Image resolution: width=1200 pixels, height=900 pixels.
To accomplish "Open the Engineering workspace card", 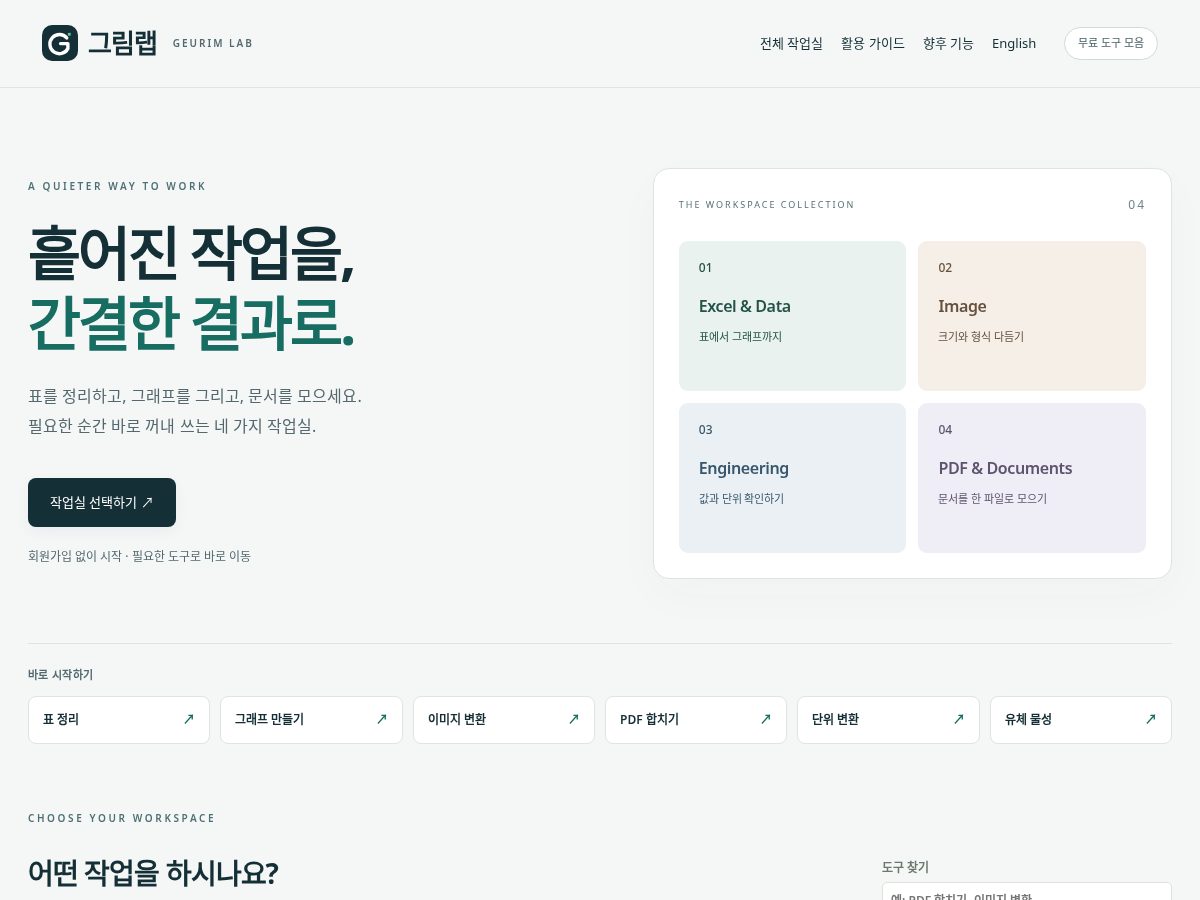I will click(792, 478).
